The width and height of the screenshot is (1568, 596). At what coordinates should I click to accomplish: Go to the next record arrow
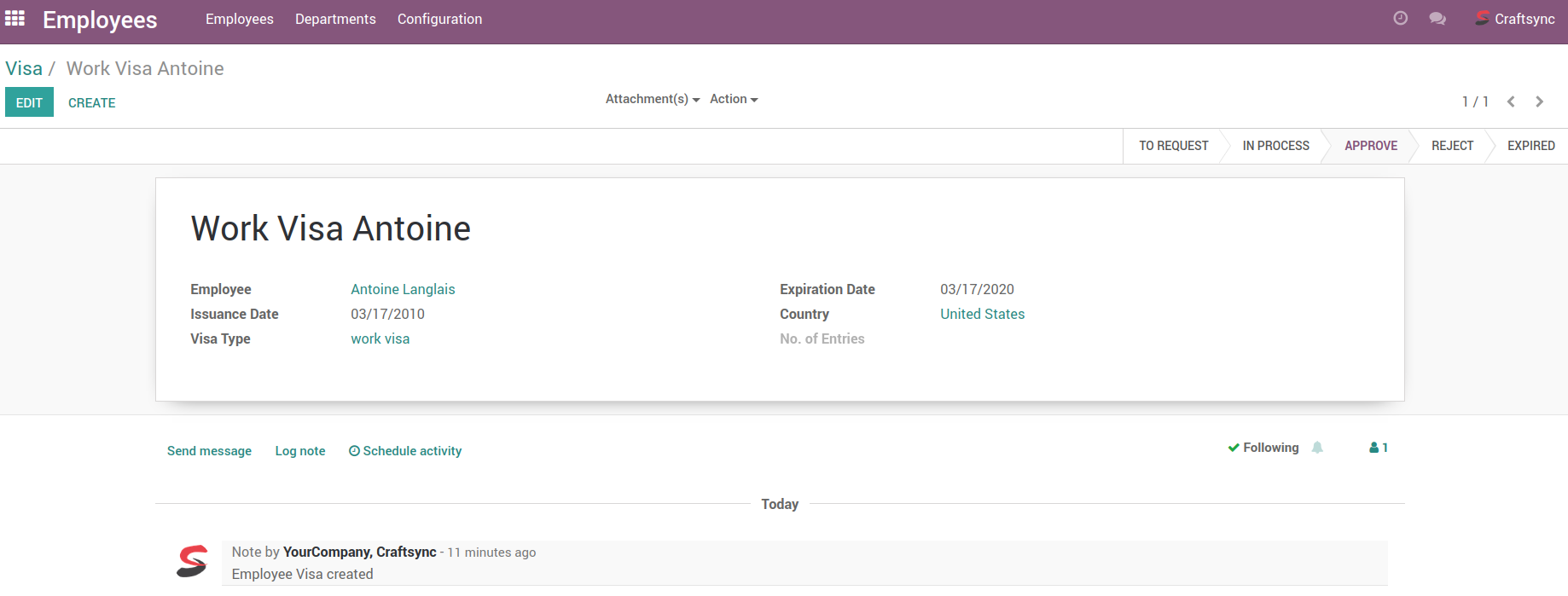(1539, 101)
